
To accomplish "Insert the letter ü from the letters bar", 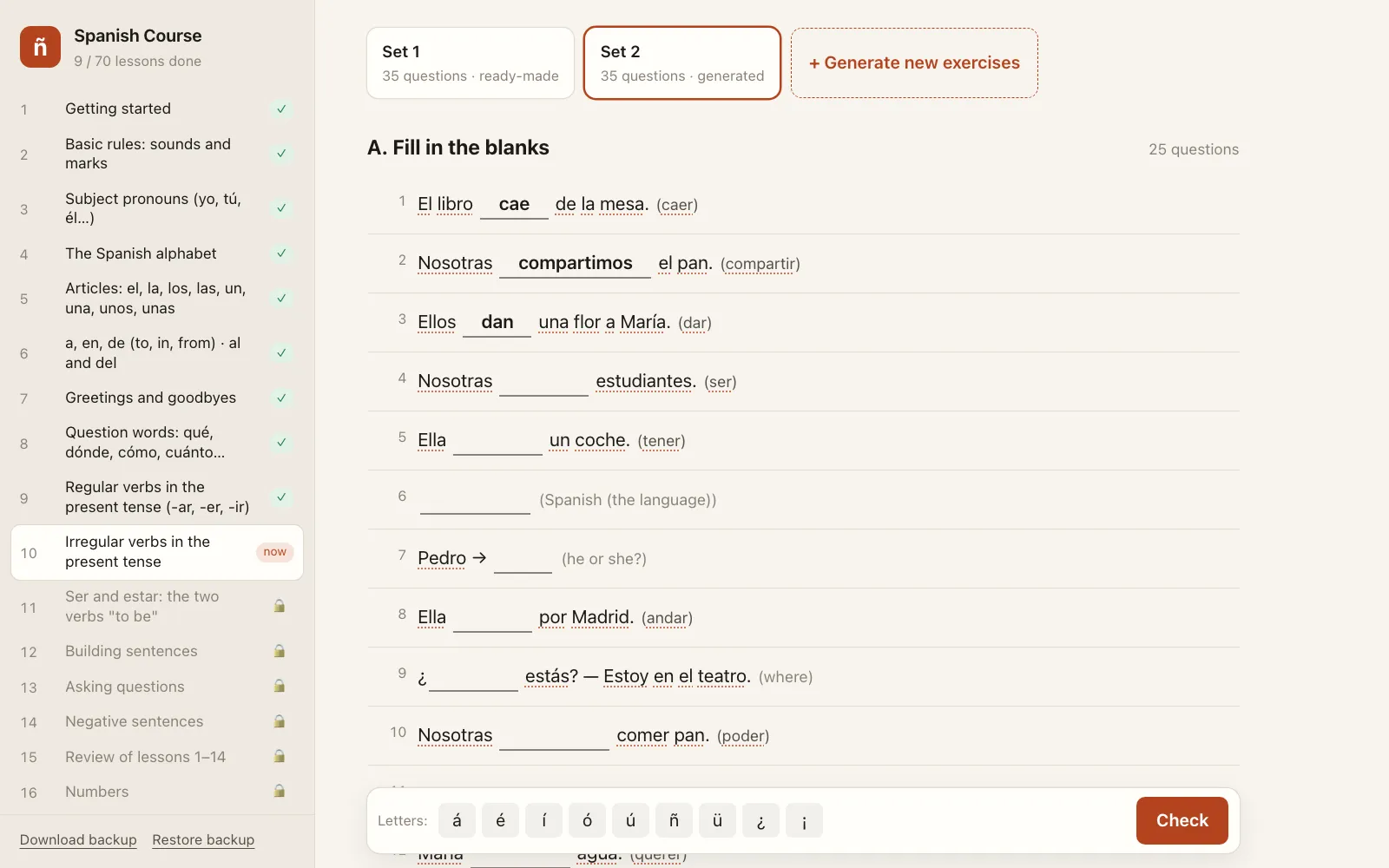I will coord(717,820).
